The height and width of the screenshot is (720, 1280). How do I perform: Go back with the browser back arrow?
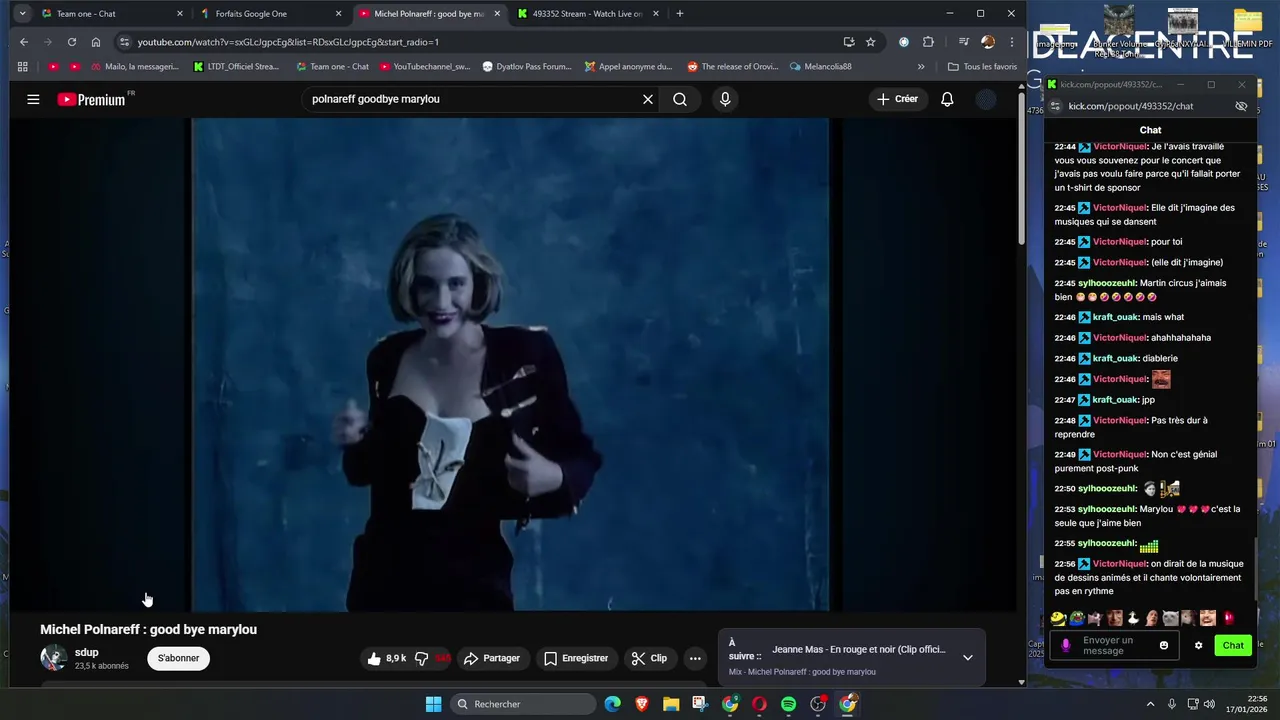click(x=24, y=42)
